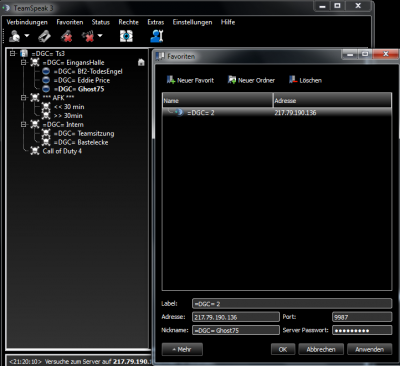400x366 pixels.
Task: Click the skull icon of Call of Duty 4
Action: pos(35,151)
